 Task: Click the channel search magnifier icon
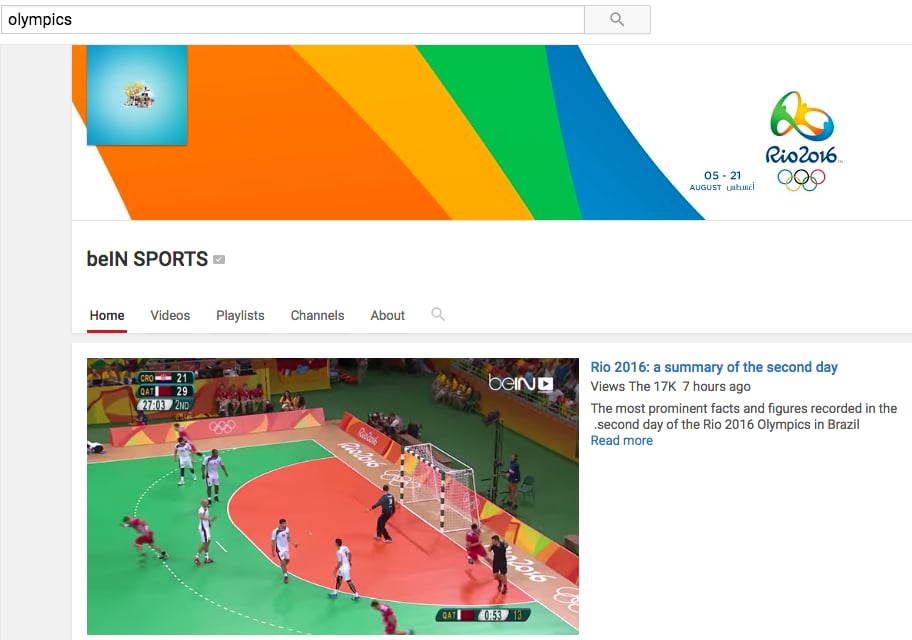click(438, 315)
